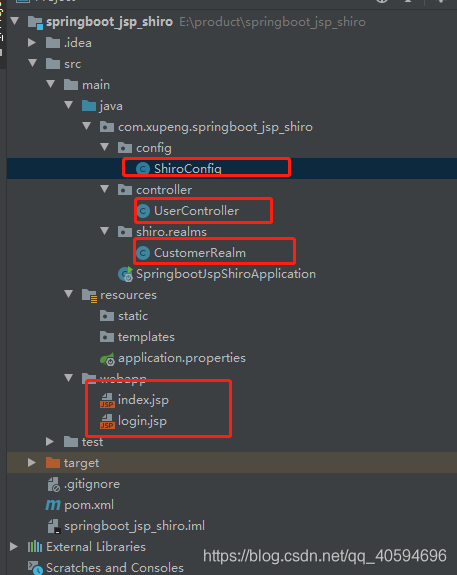Select the ShiroConfig class
Image resolution: width=457 pixels, height=575 pixels.
click(187, 169)
